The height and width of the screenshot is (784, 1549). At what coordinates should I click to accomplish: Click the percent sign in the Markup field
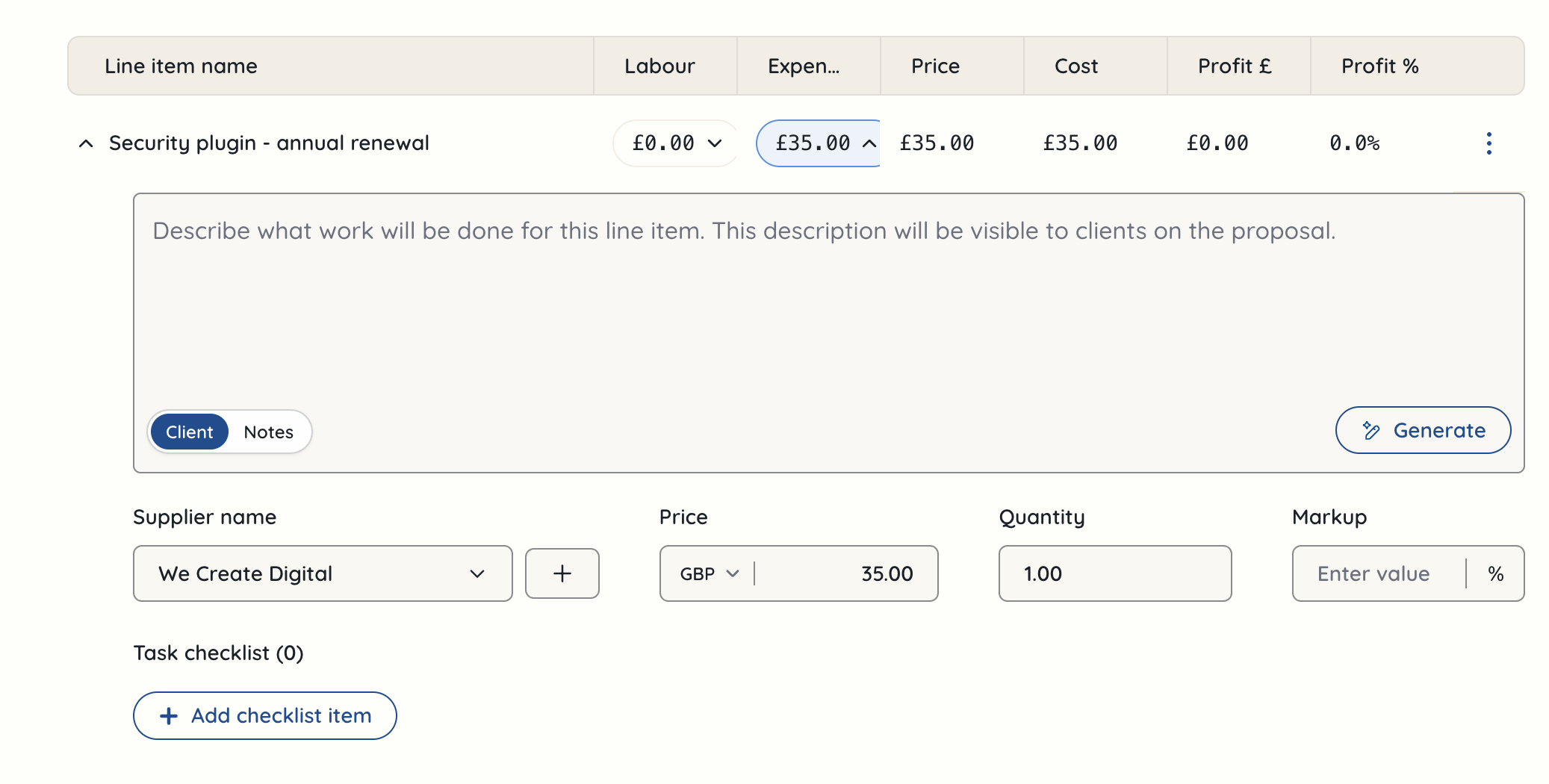tap(1497, 573)
